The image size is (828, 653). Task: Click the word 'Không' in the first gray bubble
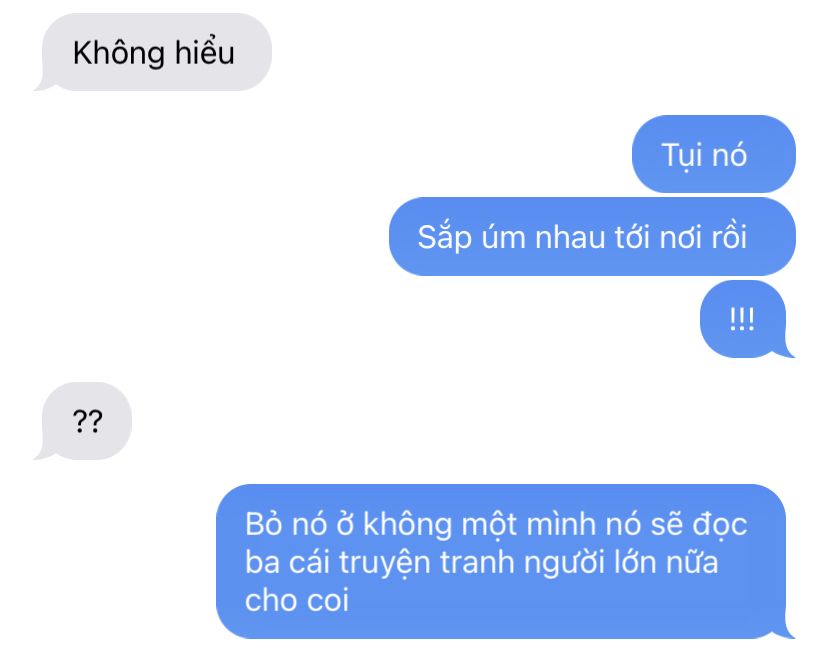pos(119,53)
